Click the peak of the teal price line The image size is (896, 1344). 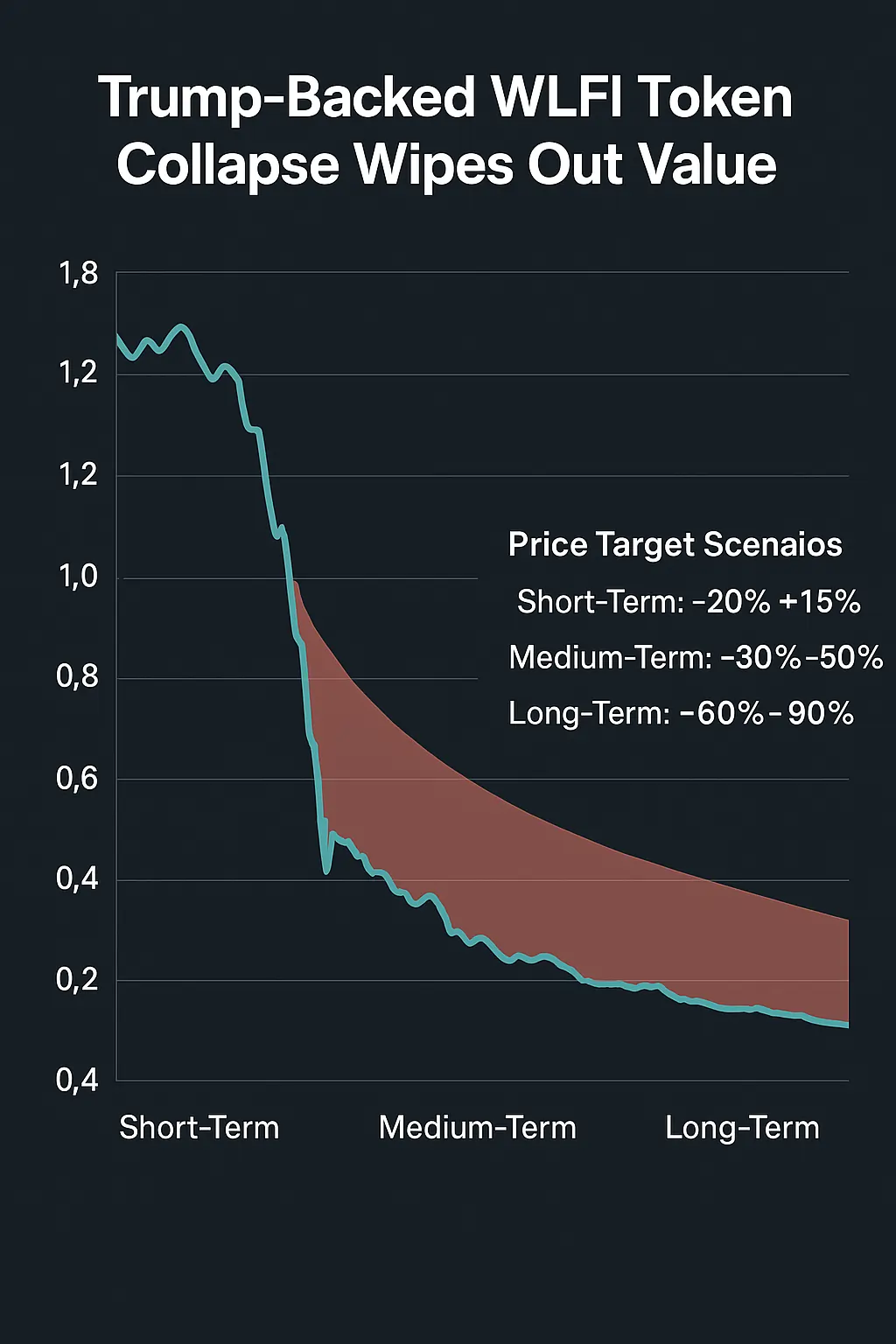[x=181, y=327]
